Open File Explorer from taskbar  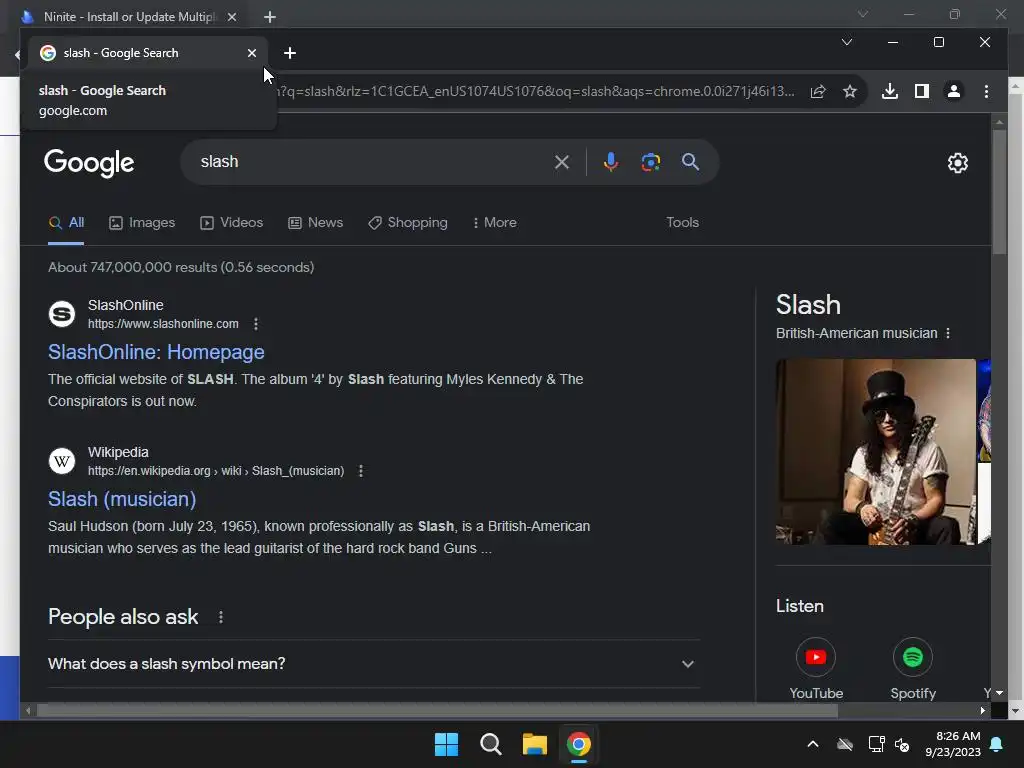click(x=534, y=744)
